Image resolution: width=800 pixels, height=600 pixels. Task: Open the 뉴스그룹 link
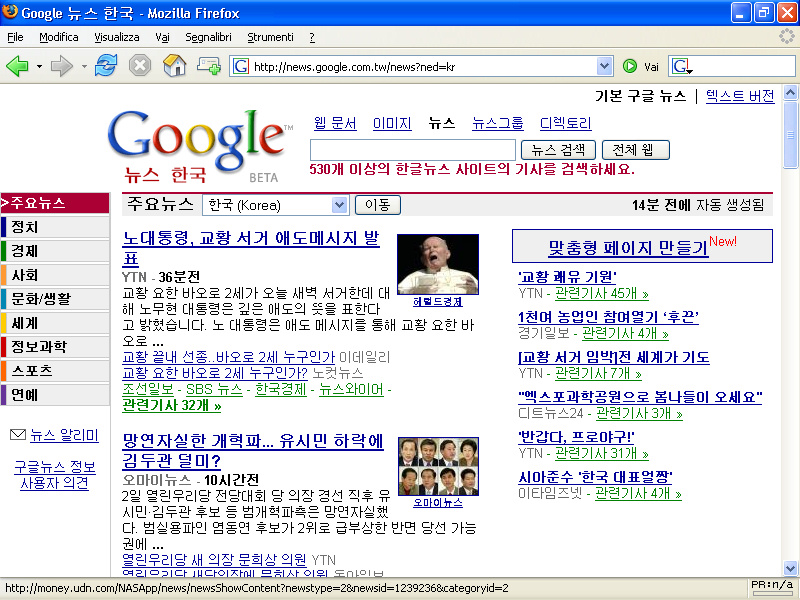click(x=497, y=123)
